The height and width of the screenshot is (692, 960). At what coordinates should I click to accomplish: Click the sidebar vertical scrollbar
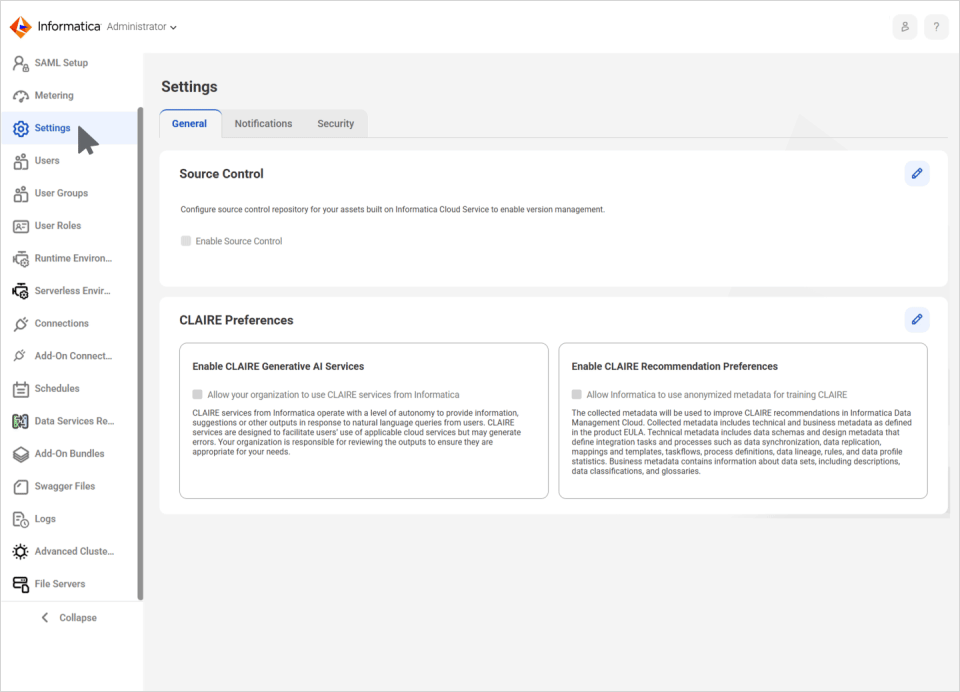point(140,354)
